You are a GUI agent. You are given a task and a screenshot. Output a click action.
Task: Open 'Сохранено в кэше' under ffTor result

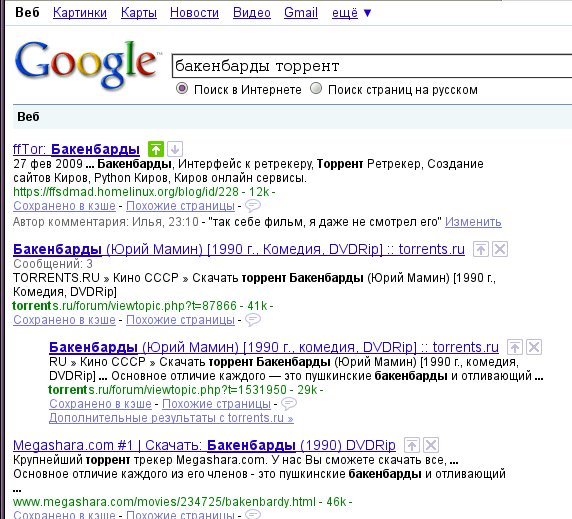[65, 206]
